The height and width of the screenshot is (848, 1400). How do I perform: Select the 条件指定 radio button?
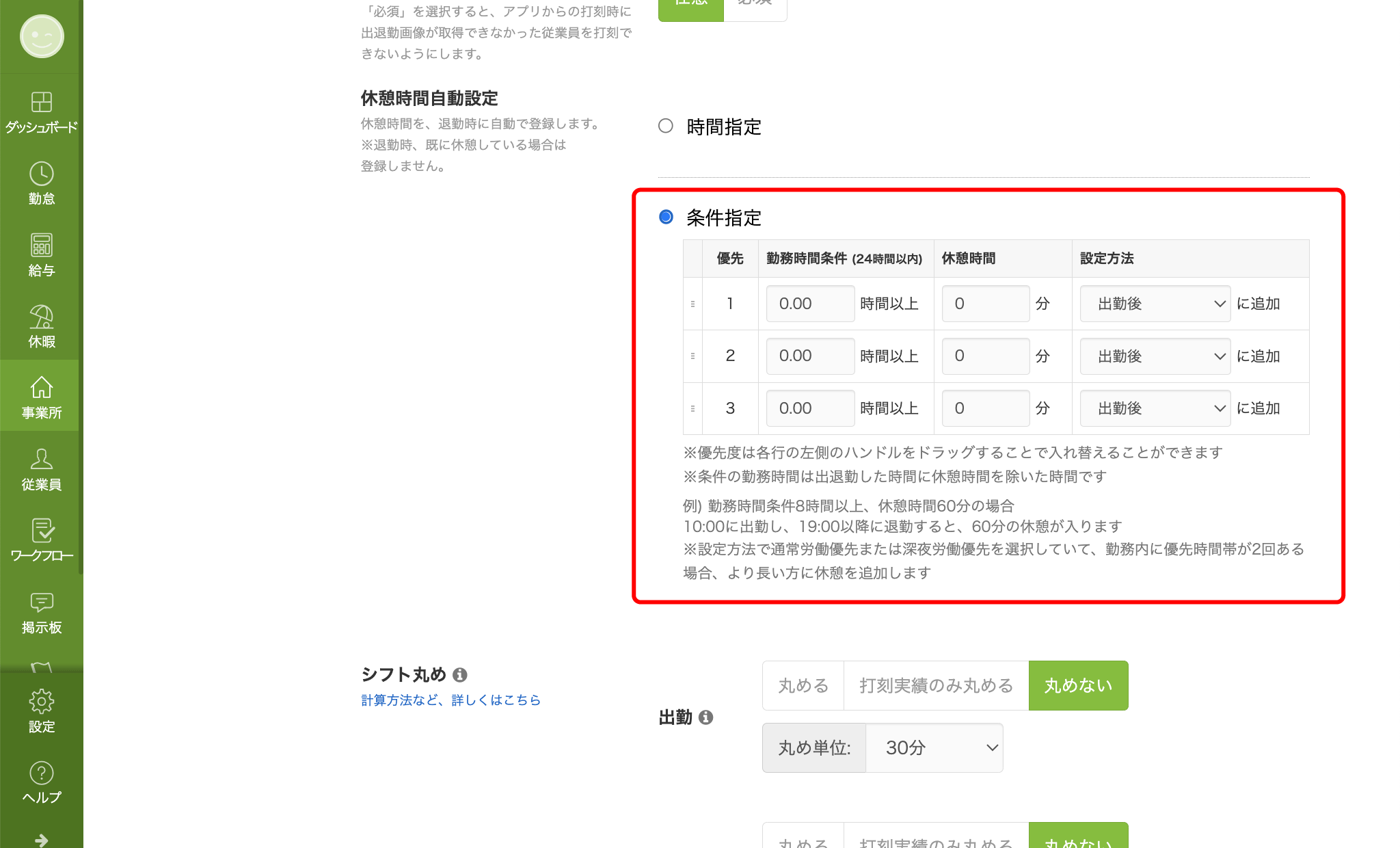666,217
